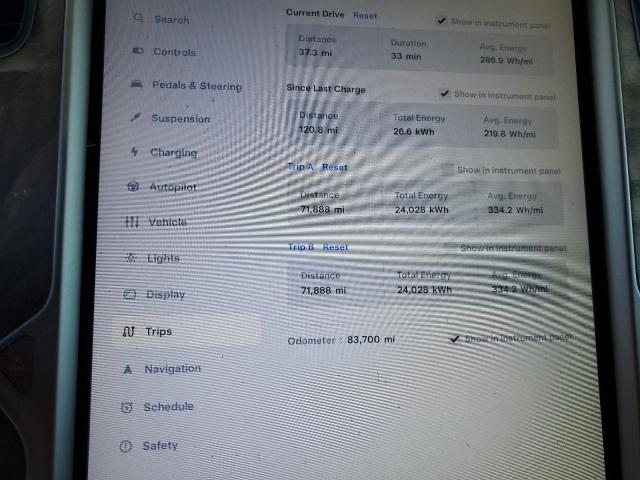Reset the Current Drive statistics
The image size is (640, 480).
click(x=365, y=16)
